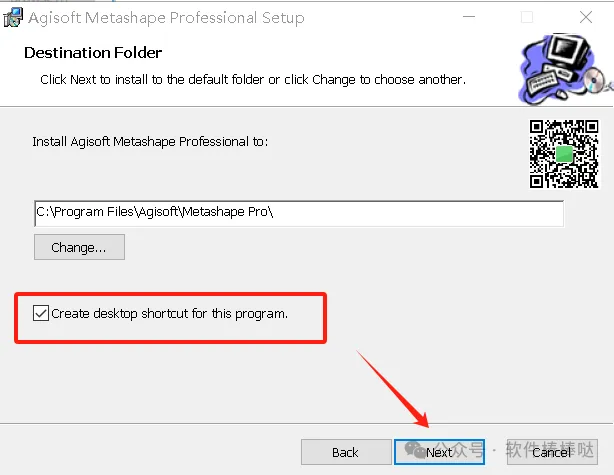Screen dimensions: 614x475
Task: Open folder chooser with Change... button
Action: click(79, 247)
